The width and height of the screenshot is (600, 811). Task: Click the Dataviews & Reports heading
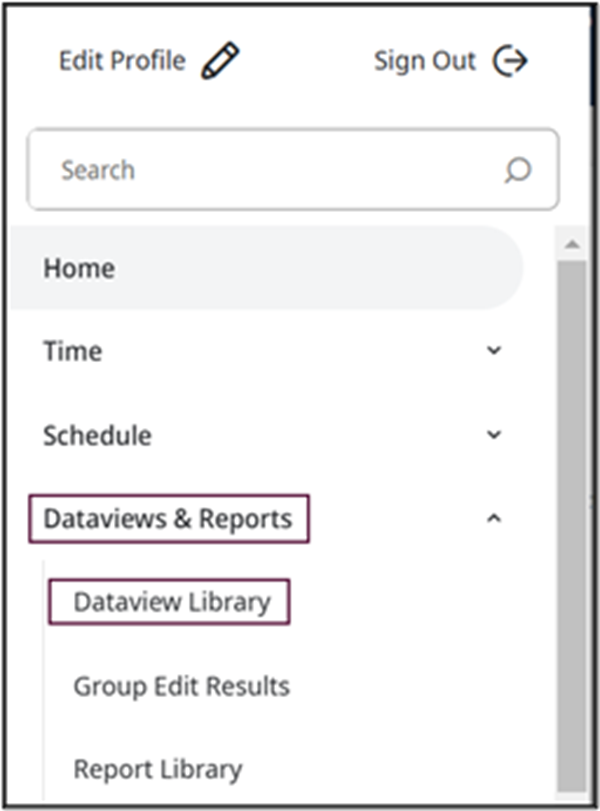pos(169,519)
